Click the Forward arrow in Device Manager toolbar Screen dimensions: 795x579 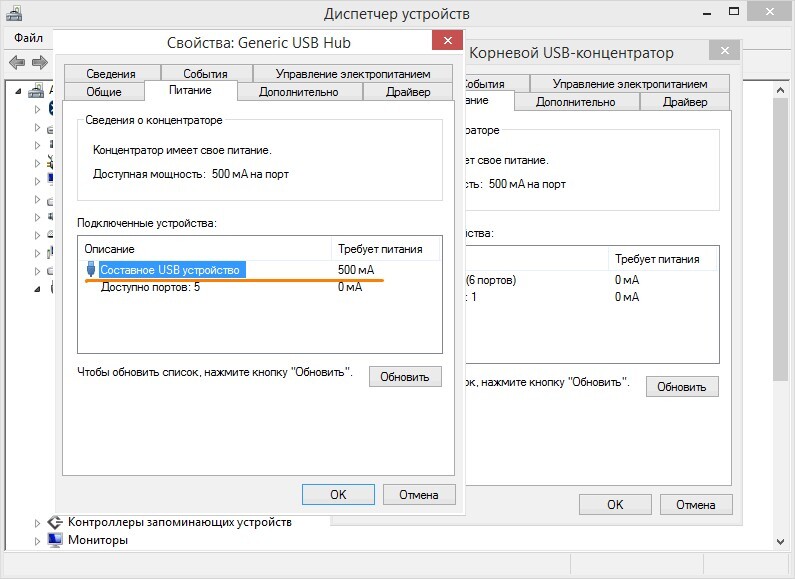click(x=40, y=63)
